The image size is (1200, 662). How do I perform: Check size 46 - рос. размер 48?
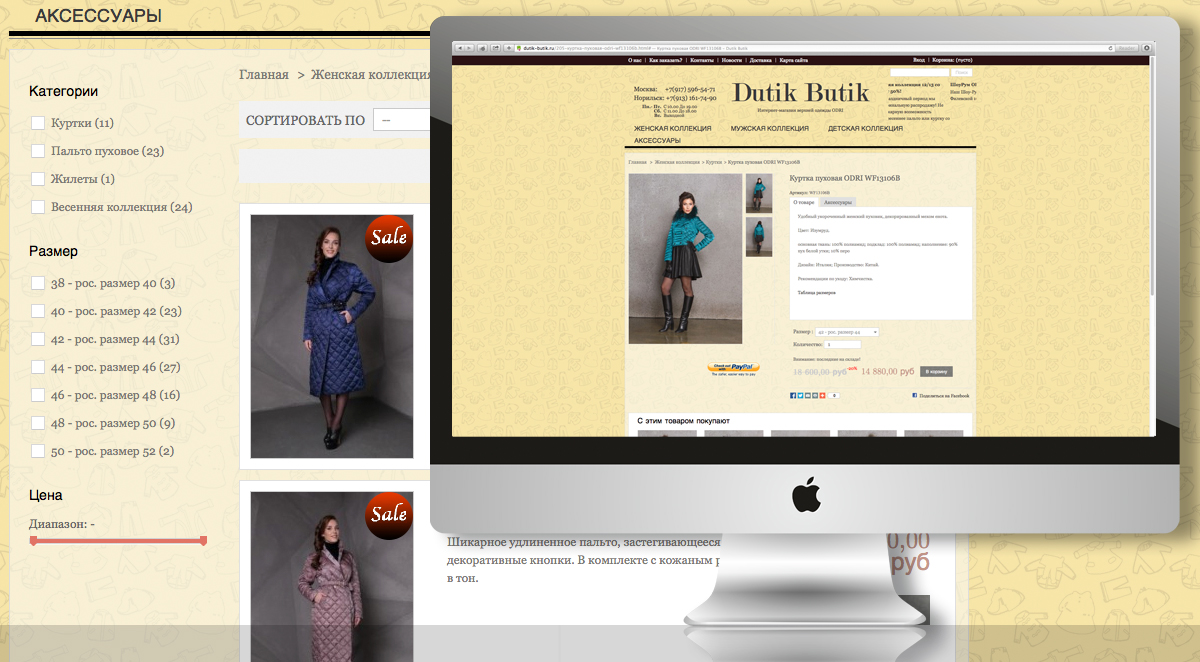[x=38, y=395]
